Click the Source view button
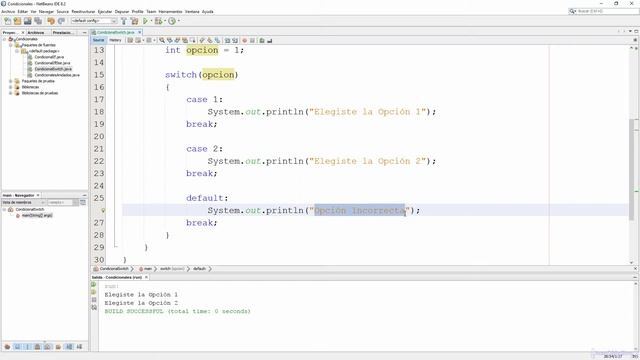The width and height of the screenshot is (640, 360). [x=99, y=40]
